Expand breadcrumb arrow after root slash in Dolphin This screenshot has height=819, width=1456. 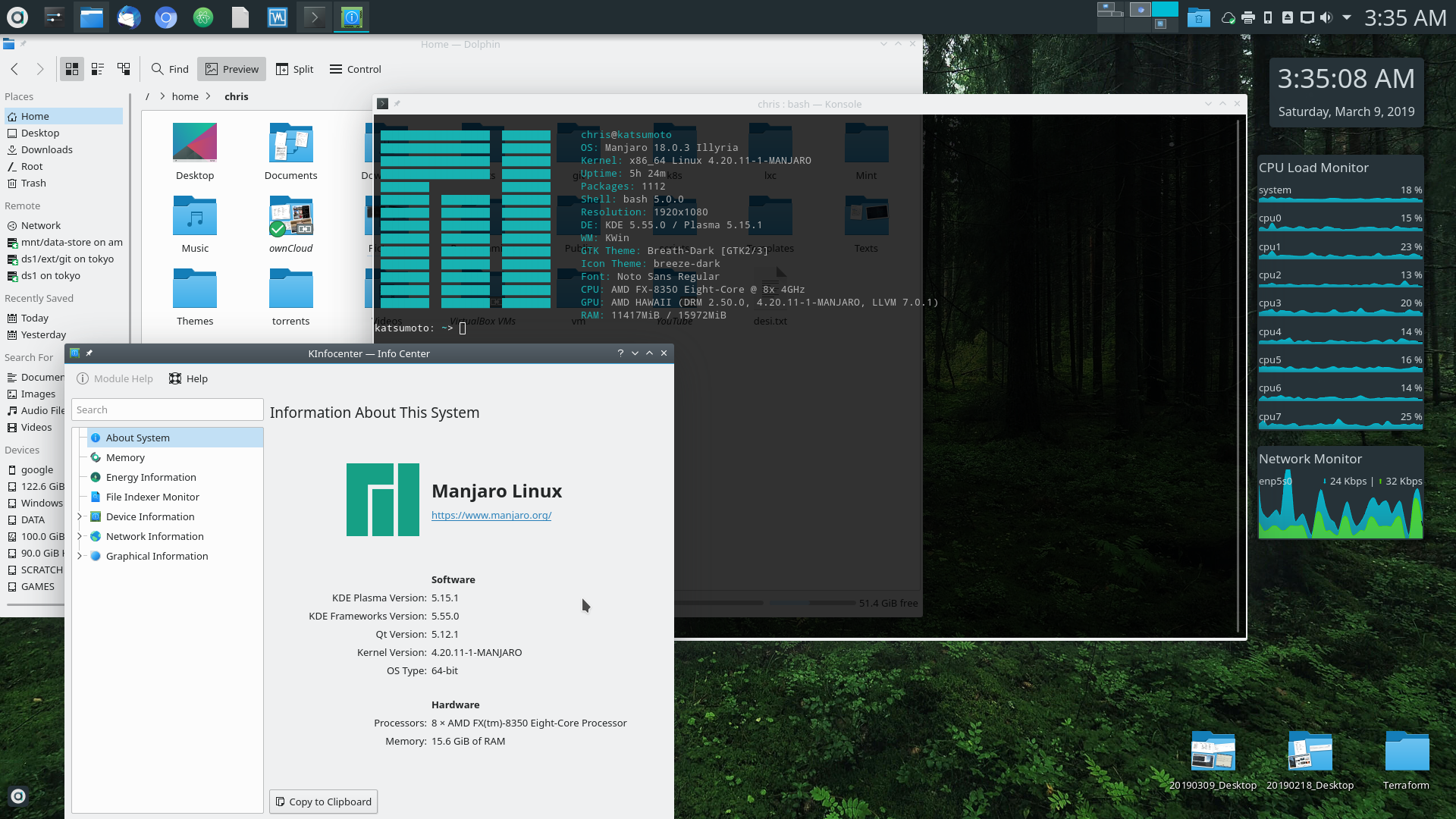[162, 96]
